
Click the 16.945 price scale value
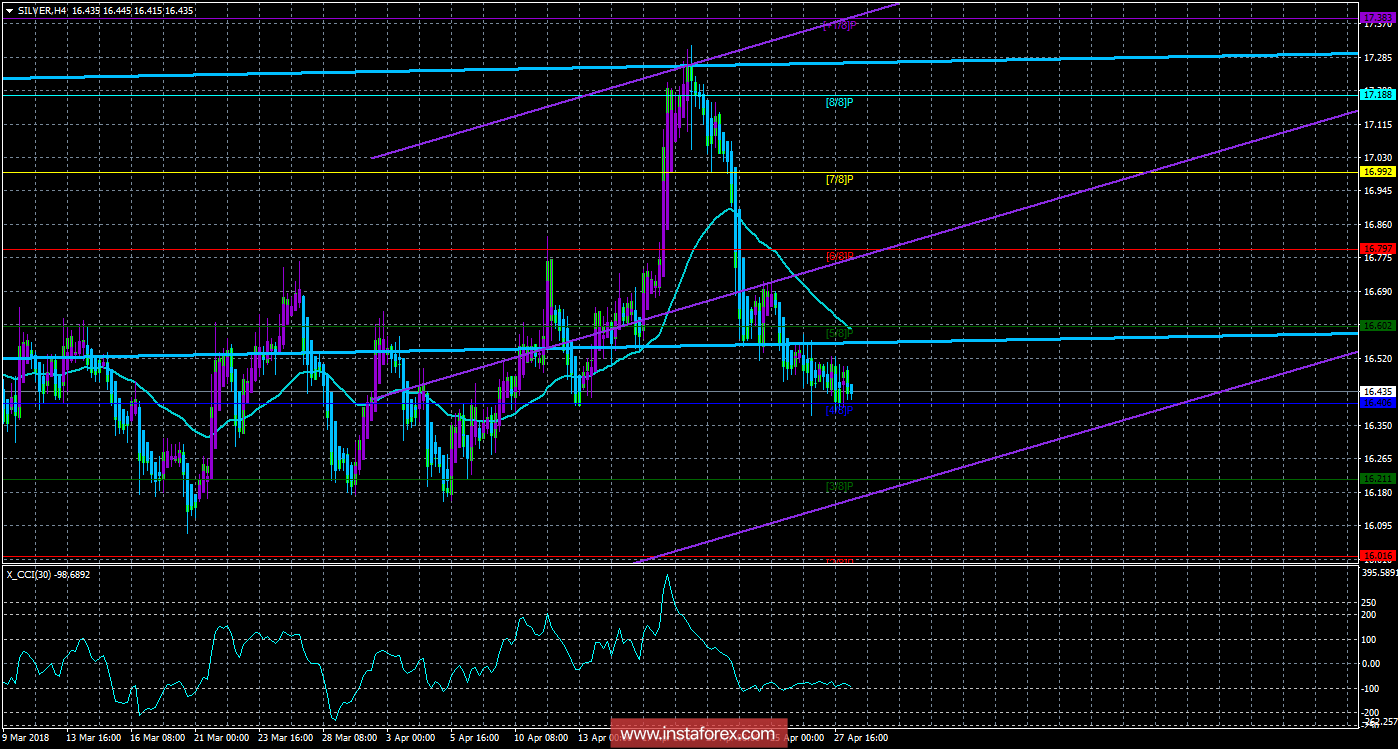1377,191
